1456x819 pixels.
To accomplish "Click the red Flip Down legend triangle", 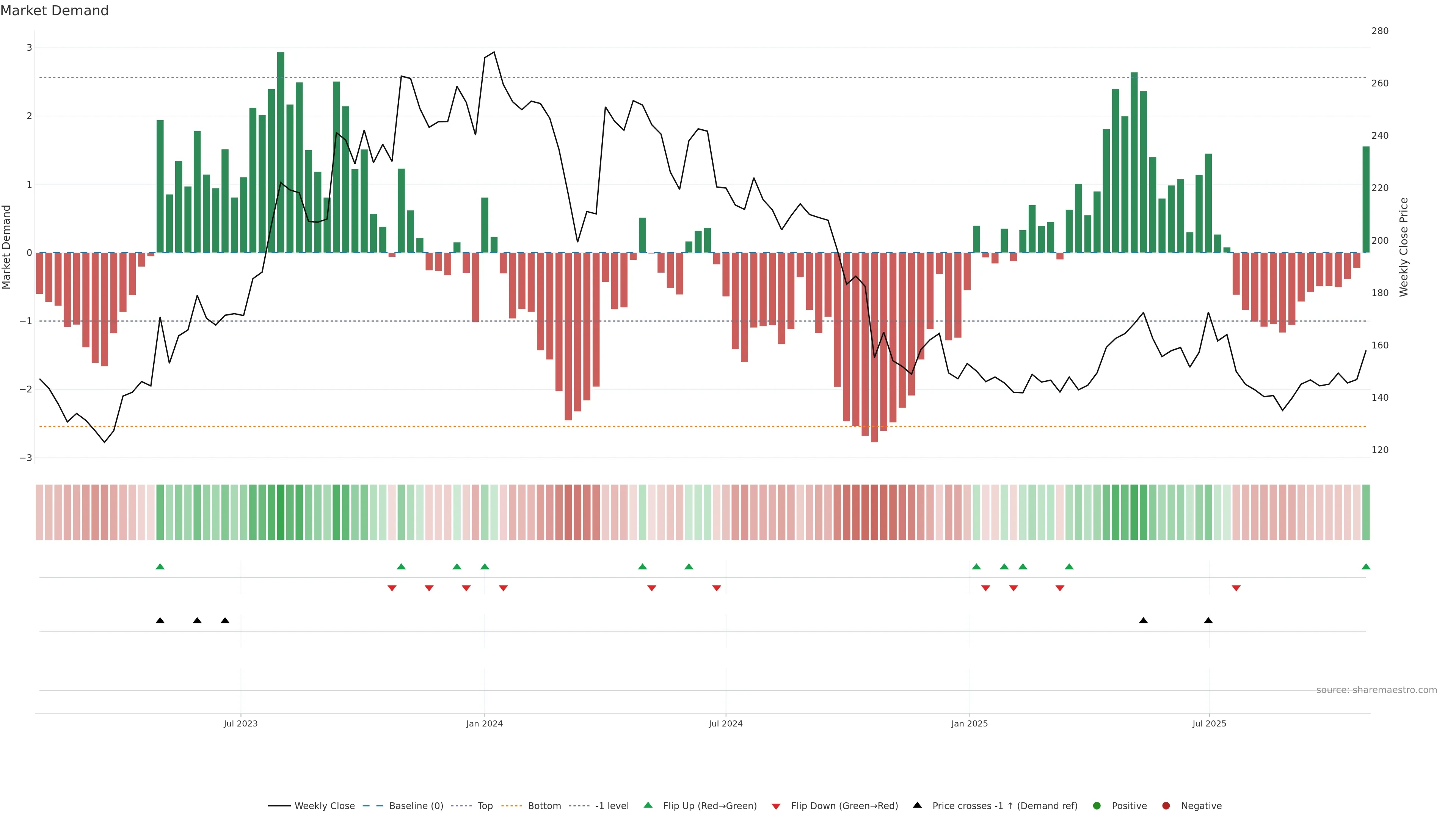I will tap(776, 806).
